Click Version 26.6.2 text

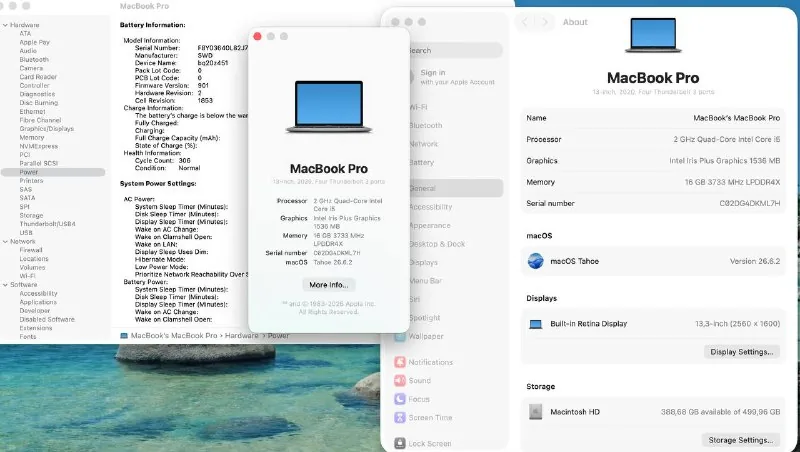tap(755, 261)
